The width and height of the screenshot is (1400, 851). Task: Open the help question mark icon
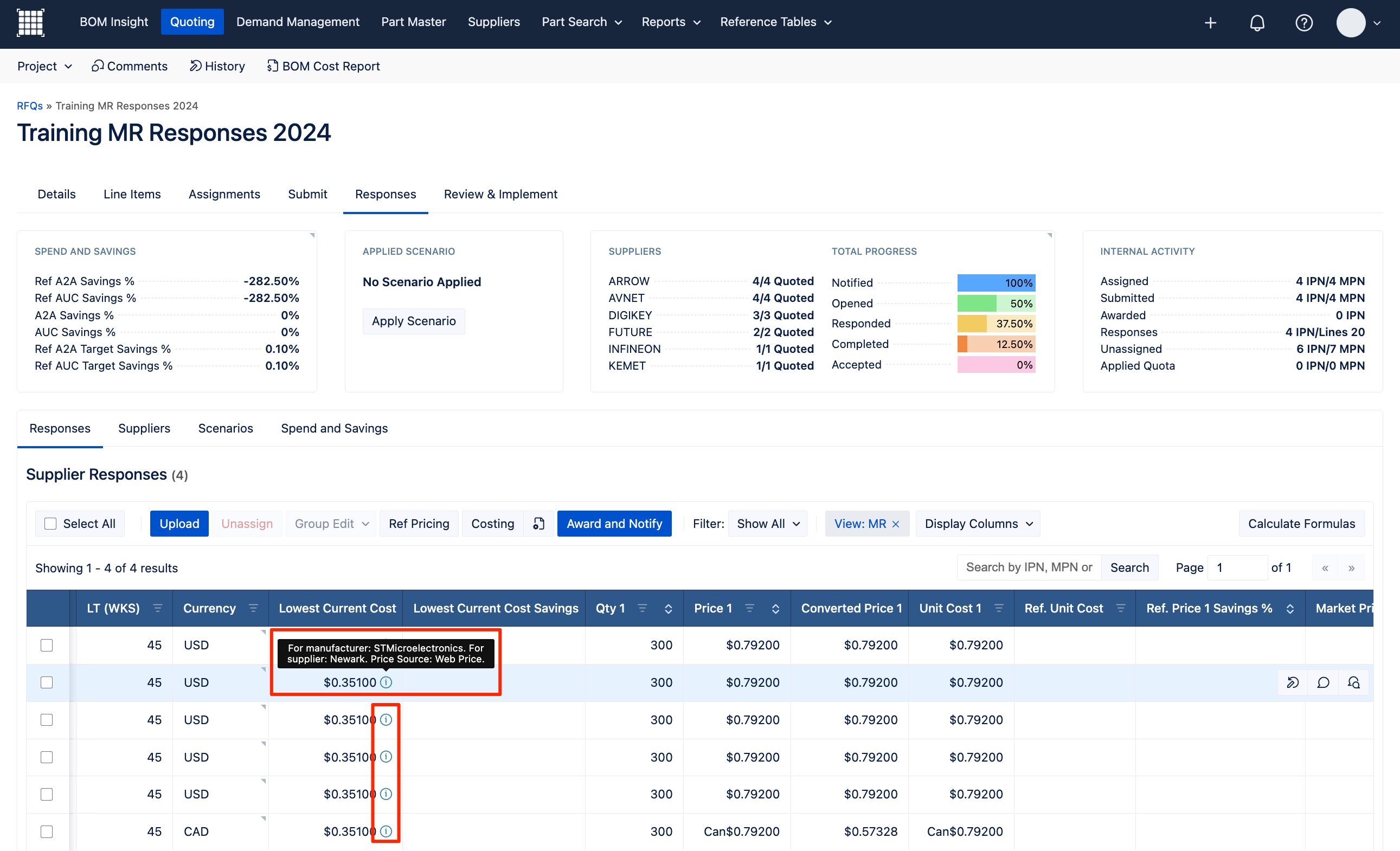pyautogui.click(x=1303, y=23)
